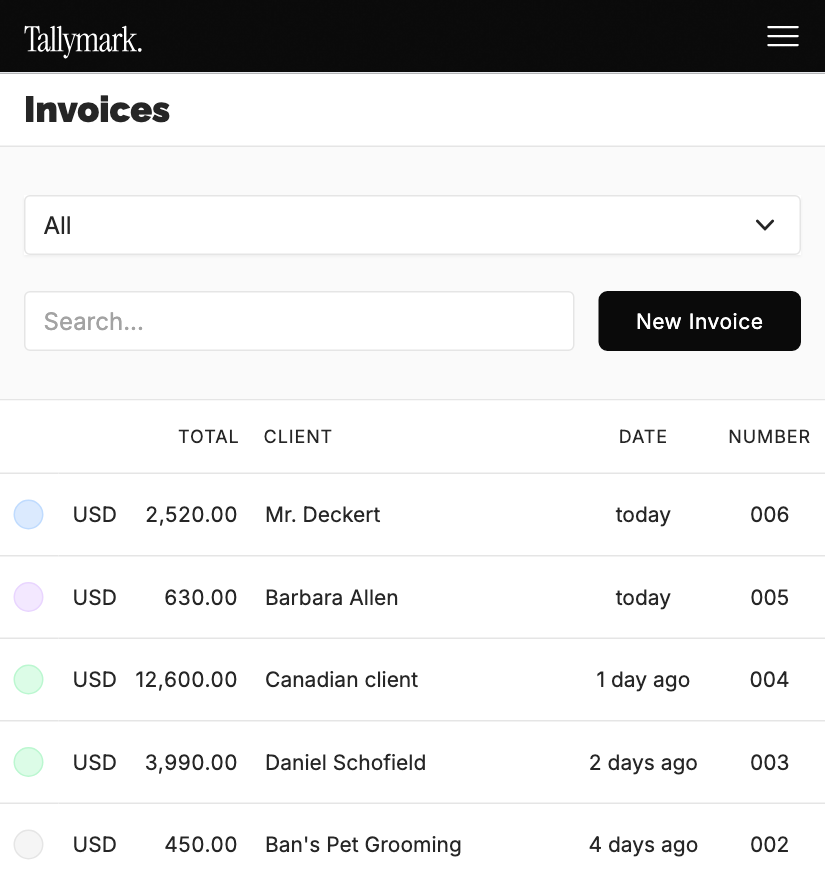Click invoice number 004
Screen dimensions: 825x885
pos(769,680)
